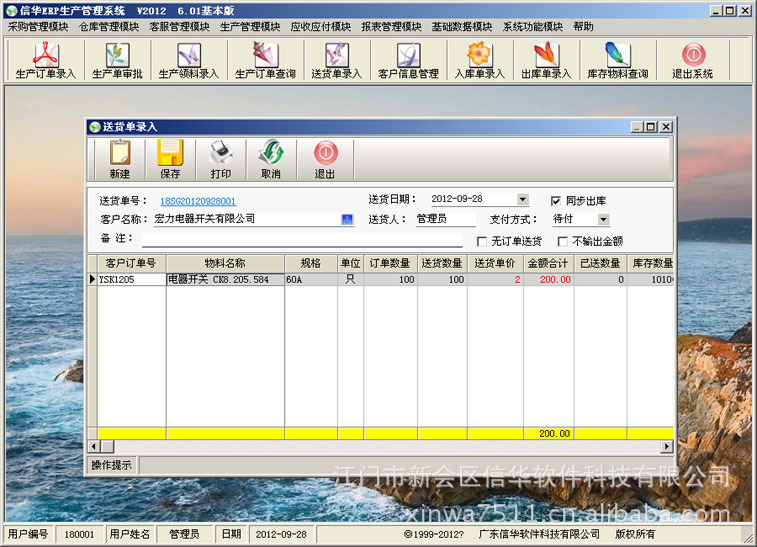Launch 生产订单查询 toolbar icon
This screenshot has width=757, height=547.
click(265, 61)
